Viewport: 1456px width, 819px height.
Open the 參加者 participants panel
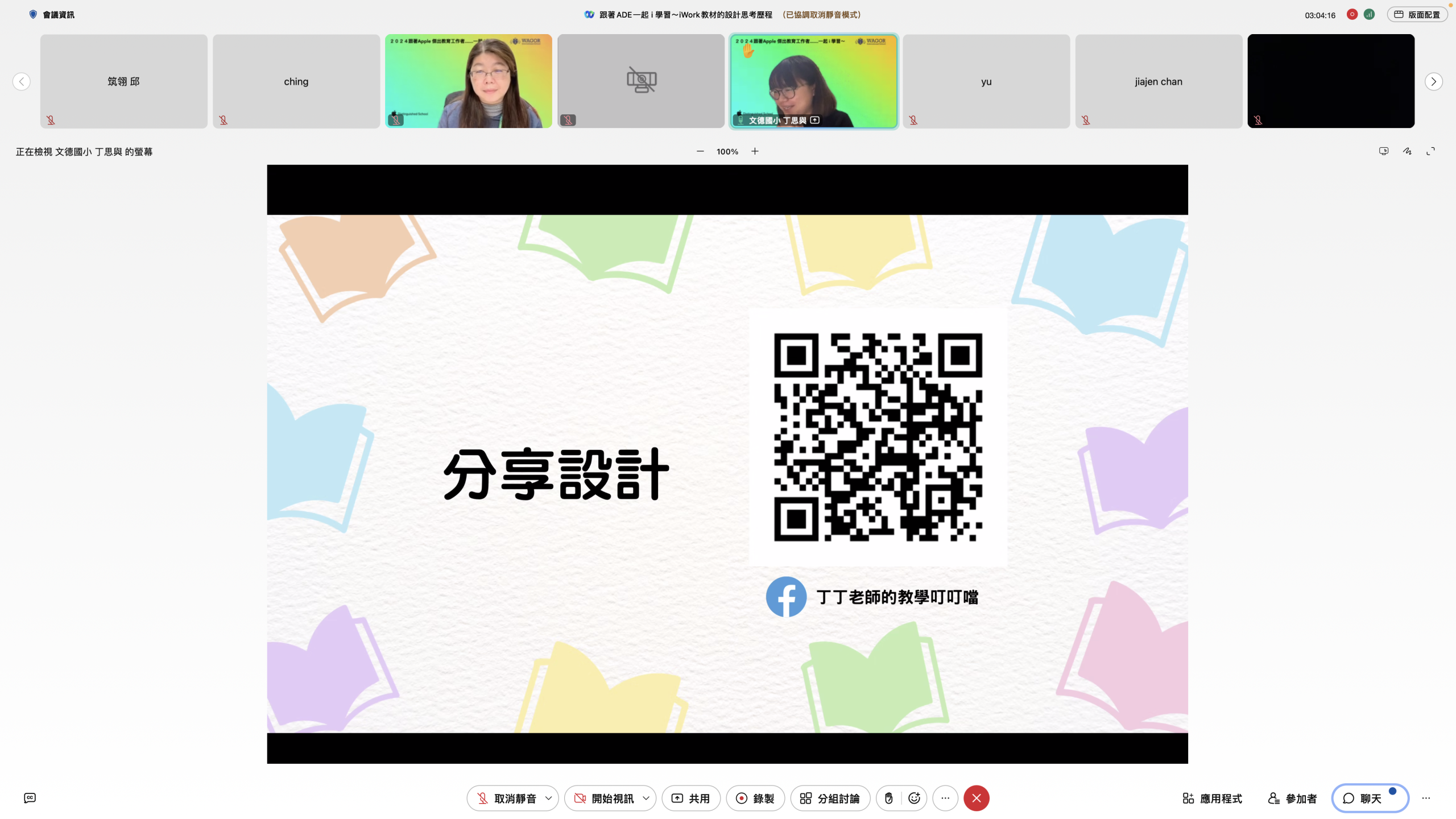pos(1292,798)
